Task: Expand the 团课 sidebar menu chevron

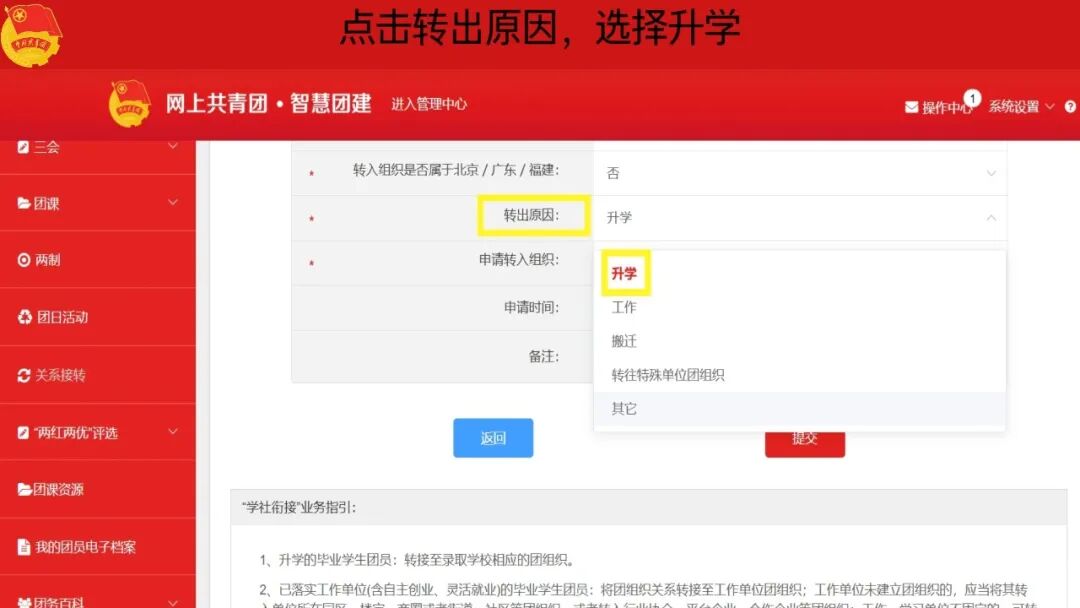Action: (x=173, y=202)
